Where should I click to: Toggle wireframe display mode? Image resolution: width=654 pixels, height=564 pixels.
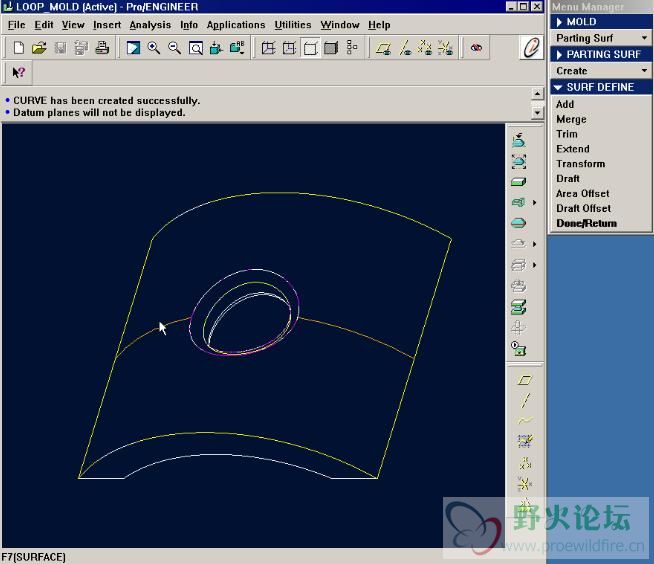tap(269, 48)
